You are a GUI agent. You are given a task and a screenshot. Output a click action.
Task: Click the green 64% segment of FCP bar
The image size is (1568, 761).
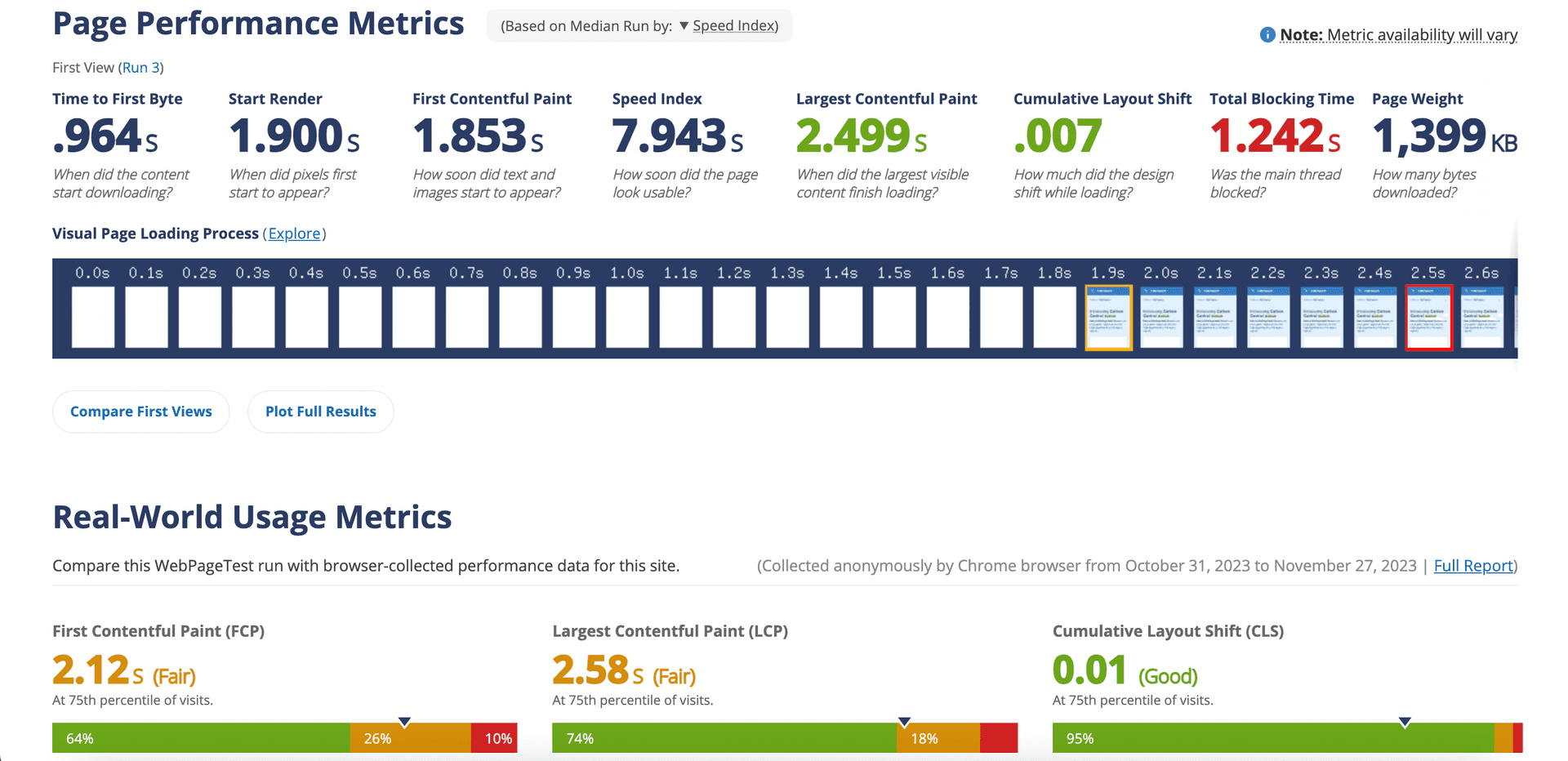201,738
